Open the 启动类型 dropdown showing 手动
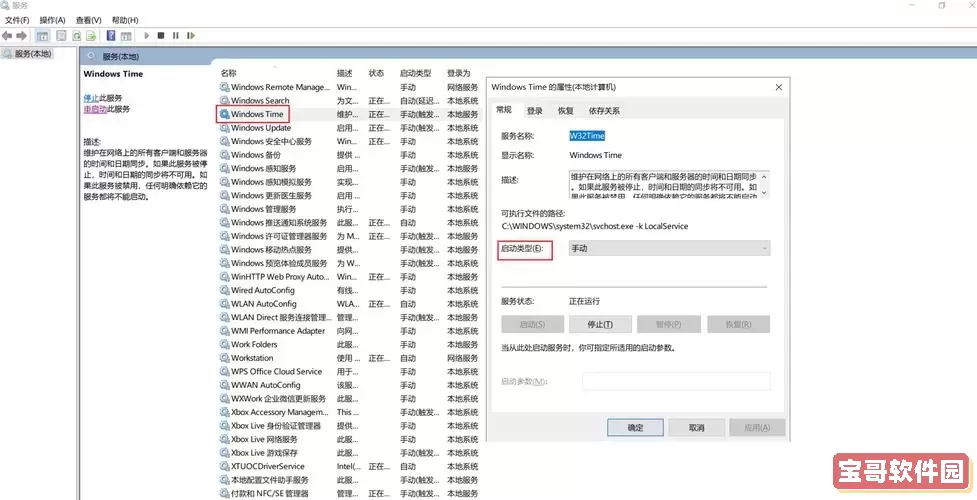Viewport: 977px width, 500px height. 670,248
